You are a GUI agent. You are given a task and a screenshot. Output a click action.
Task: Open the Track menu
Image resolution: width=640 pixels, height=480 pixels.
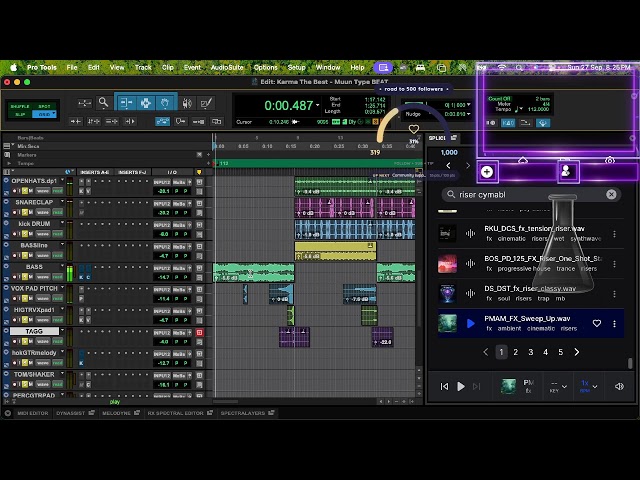(x=143, y=68)
